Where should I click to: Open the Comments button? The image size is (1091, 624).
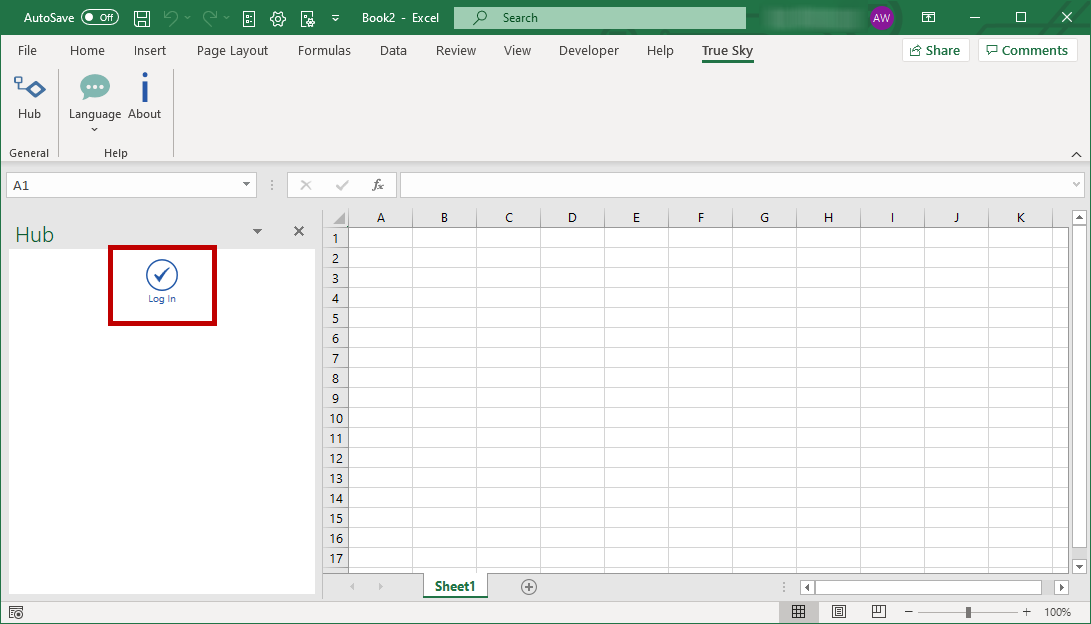(1027, 50)
